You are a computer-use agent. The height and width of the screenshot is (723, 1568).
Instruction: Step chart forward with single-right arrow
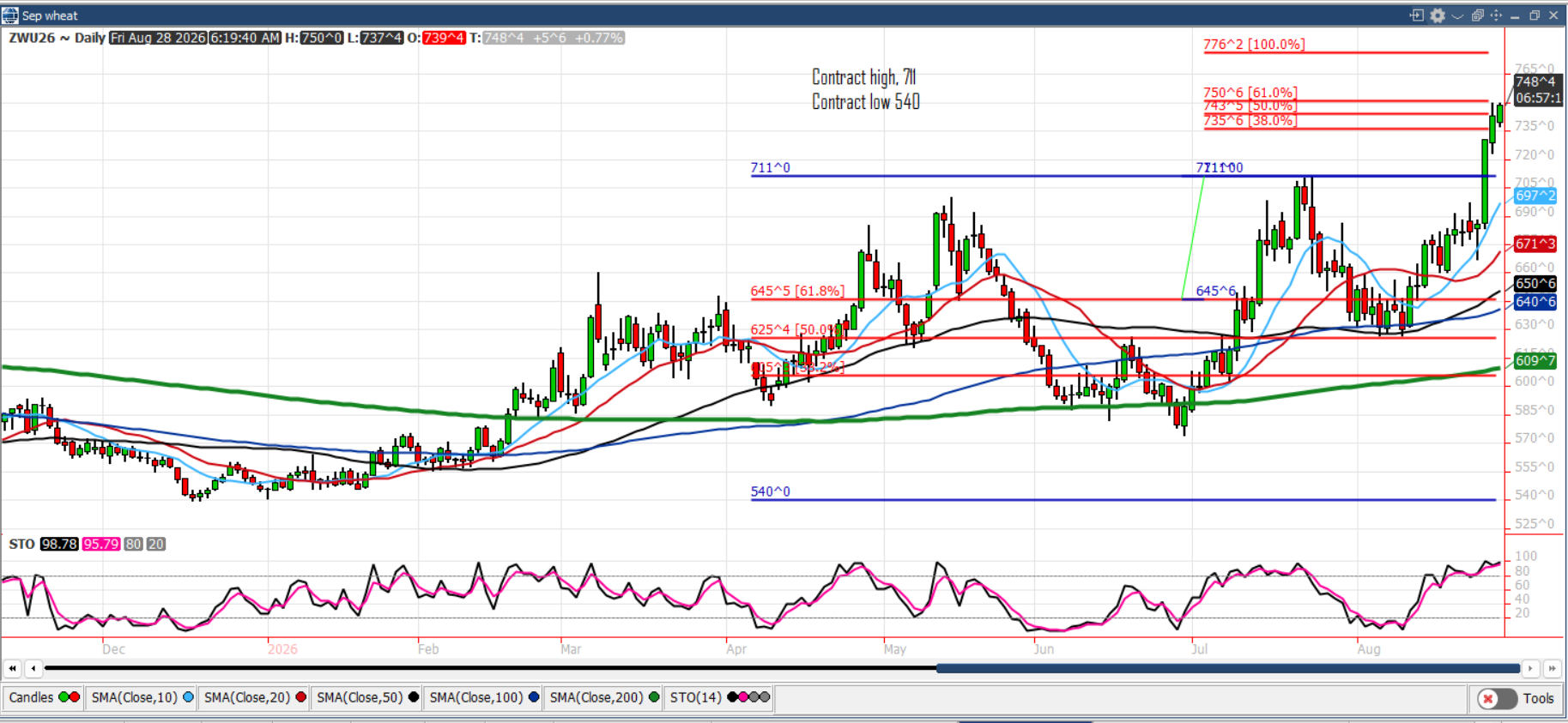pos(1530,668)
